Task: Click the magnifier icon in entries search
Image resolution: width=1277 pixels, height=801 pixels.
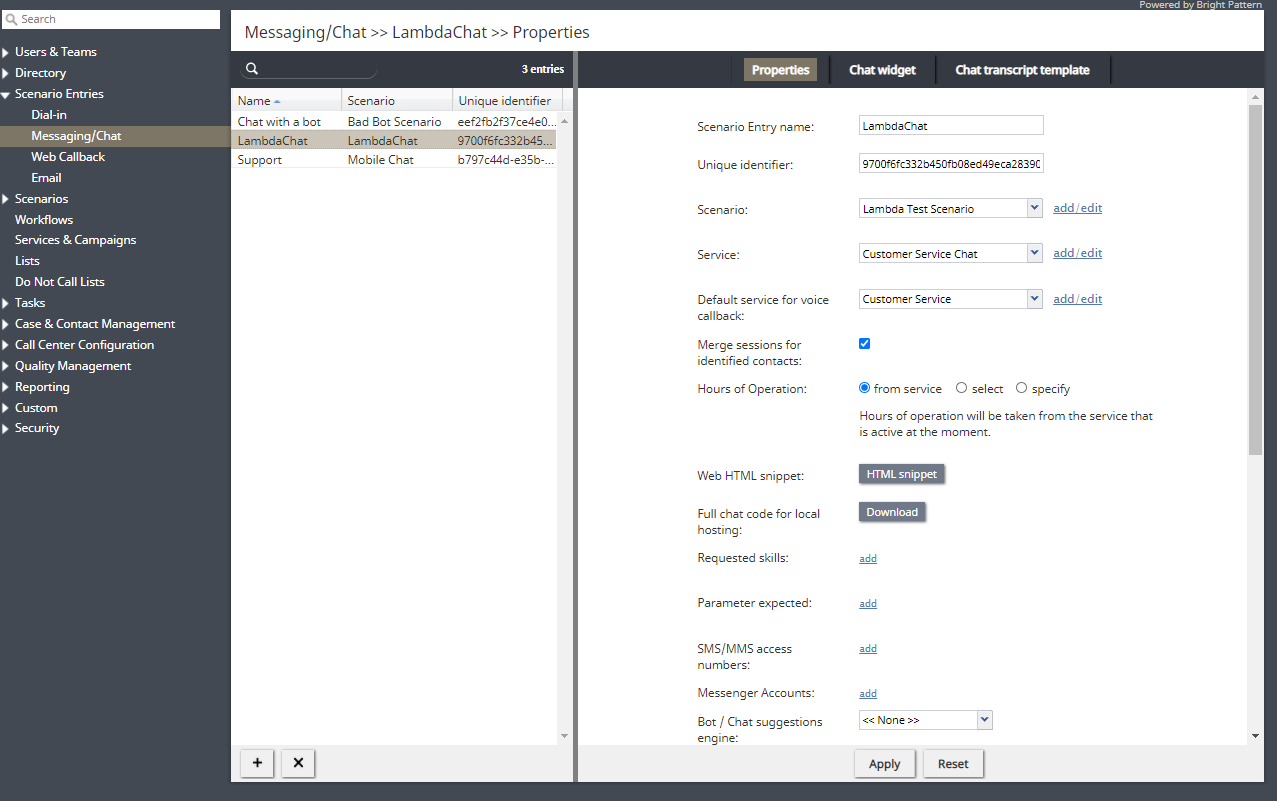Action: 252,69
